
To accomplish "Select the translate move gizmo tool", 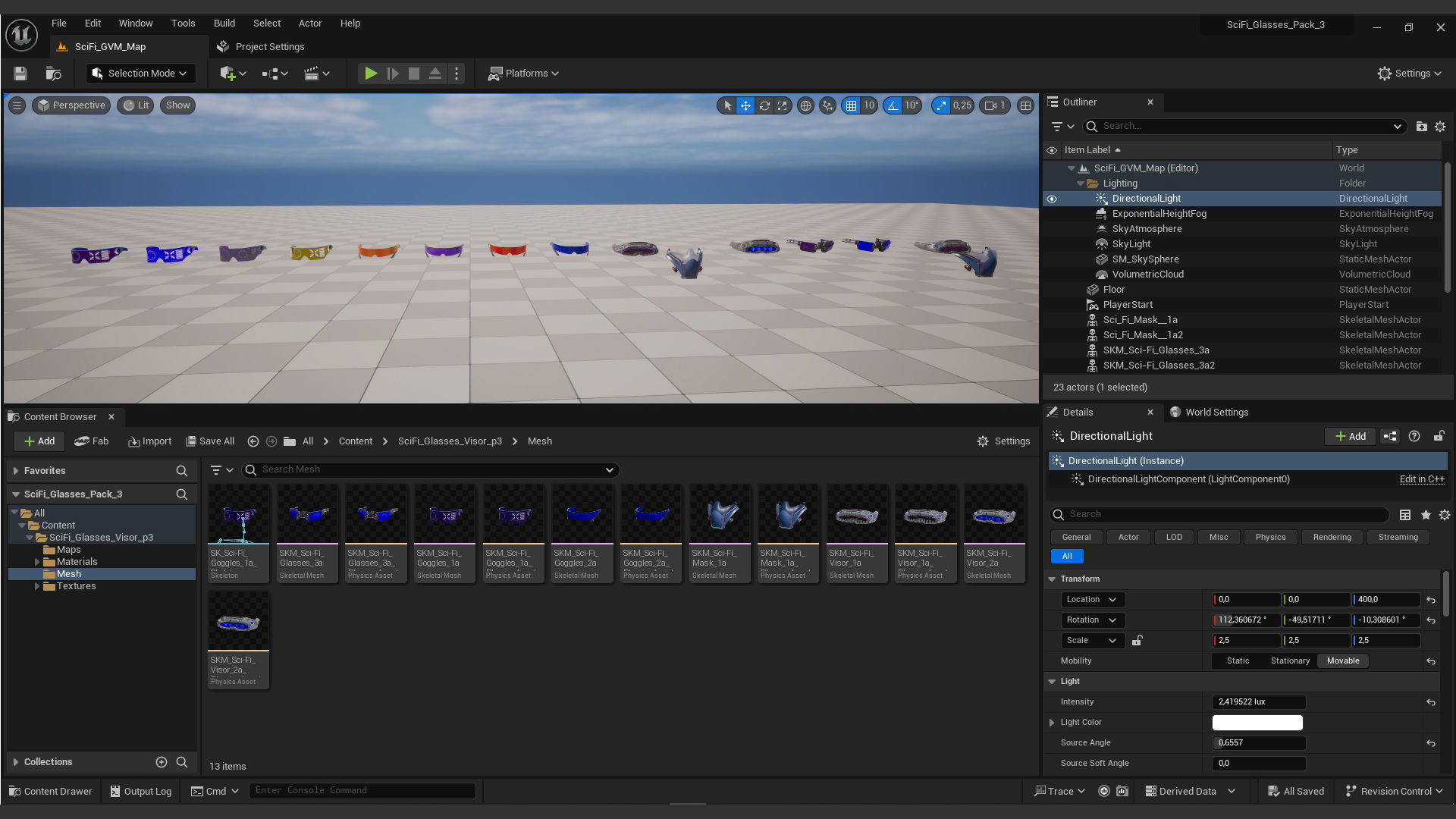I will (745, 105).
